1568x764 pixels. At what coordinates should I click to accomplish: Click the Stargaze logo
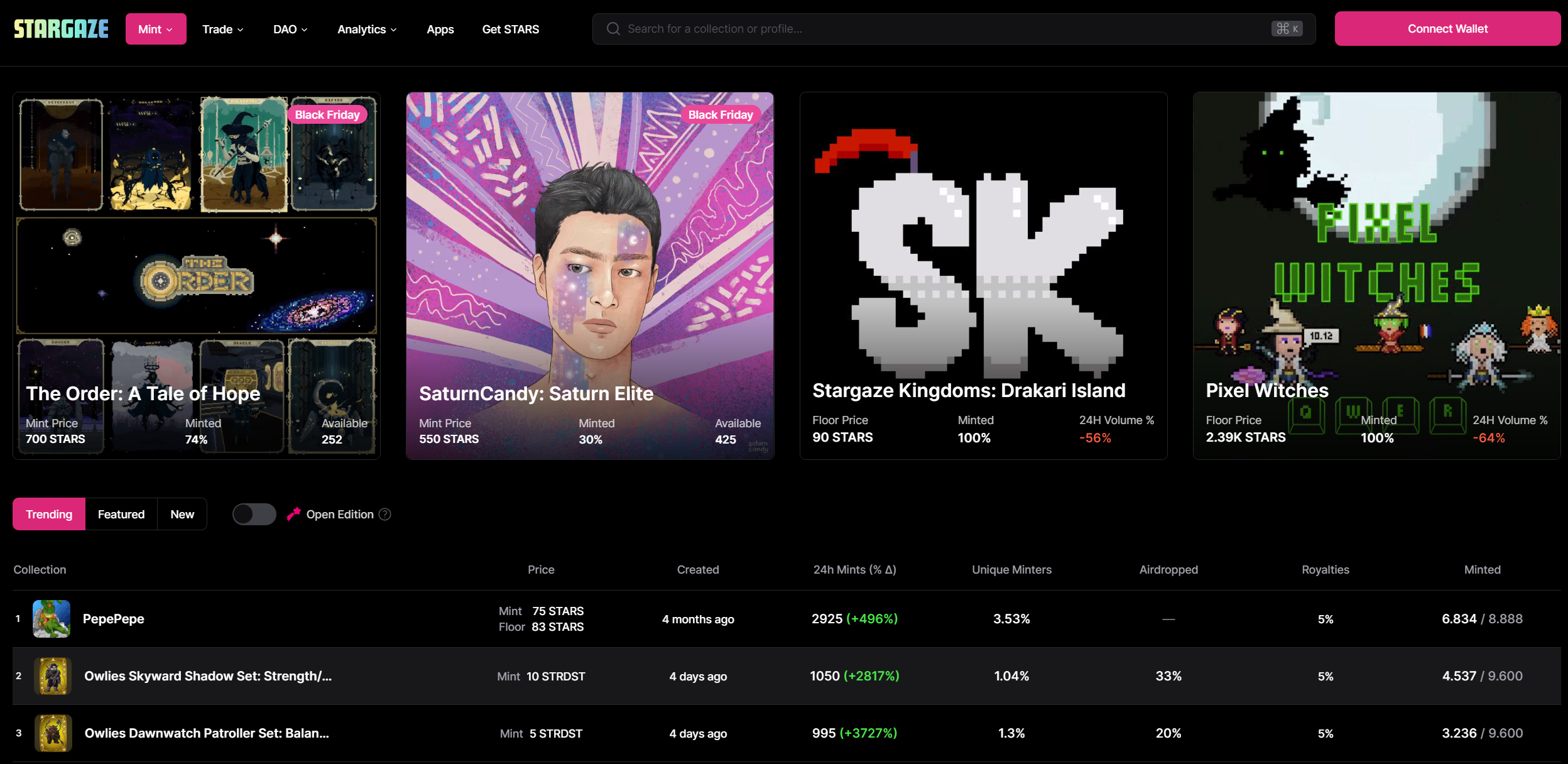coord(61,29)
